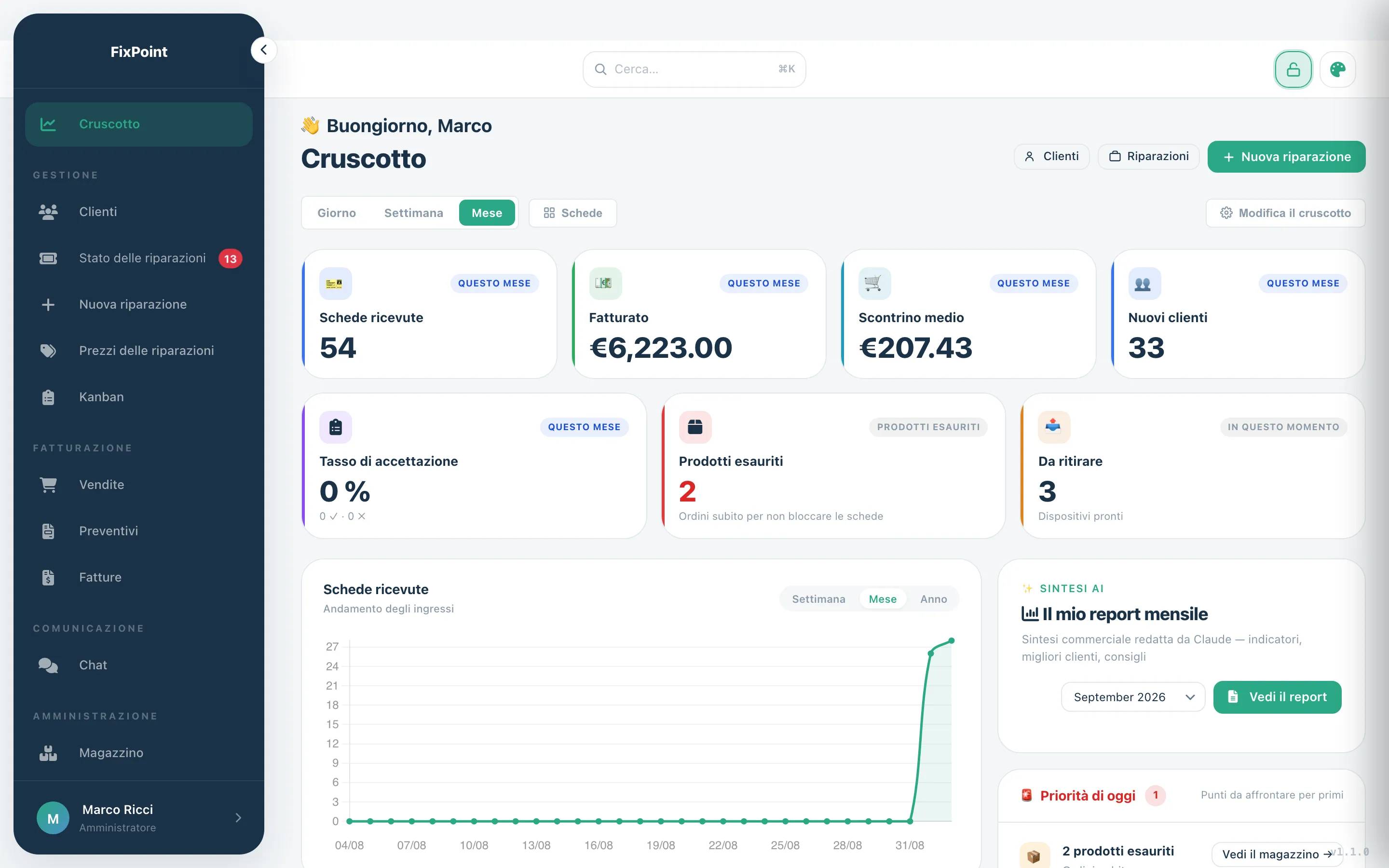
Task: Click Vedi il magazzino link
Action: coord(1277,854)
